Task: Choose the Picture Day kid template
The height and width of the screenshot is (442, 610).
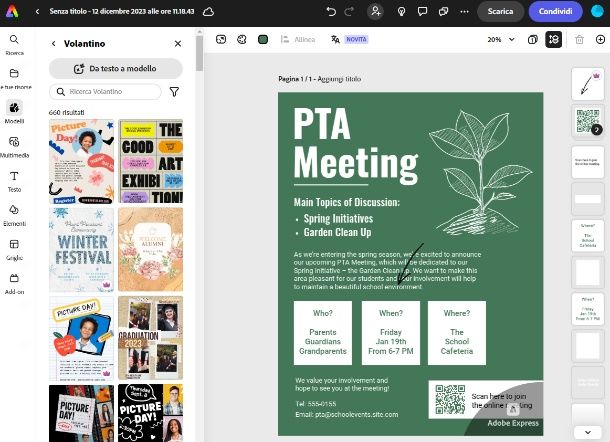Action: click(82, 161)
